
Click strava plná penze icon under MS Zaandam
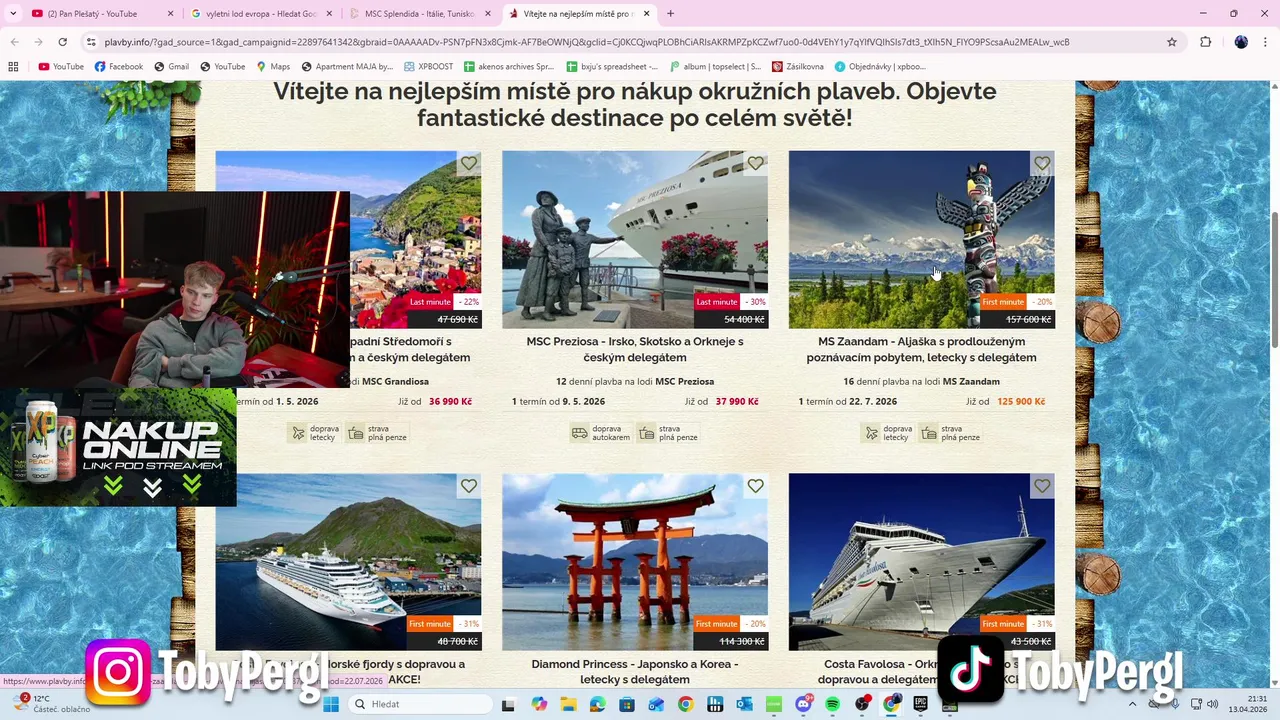tap(929, 433)
